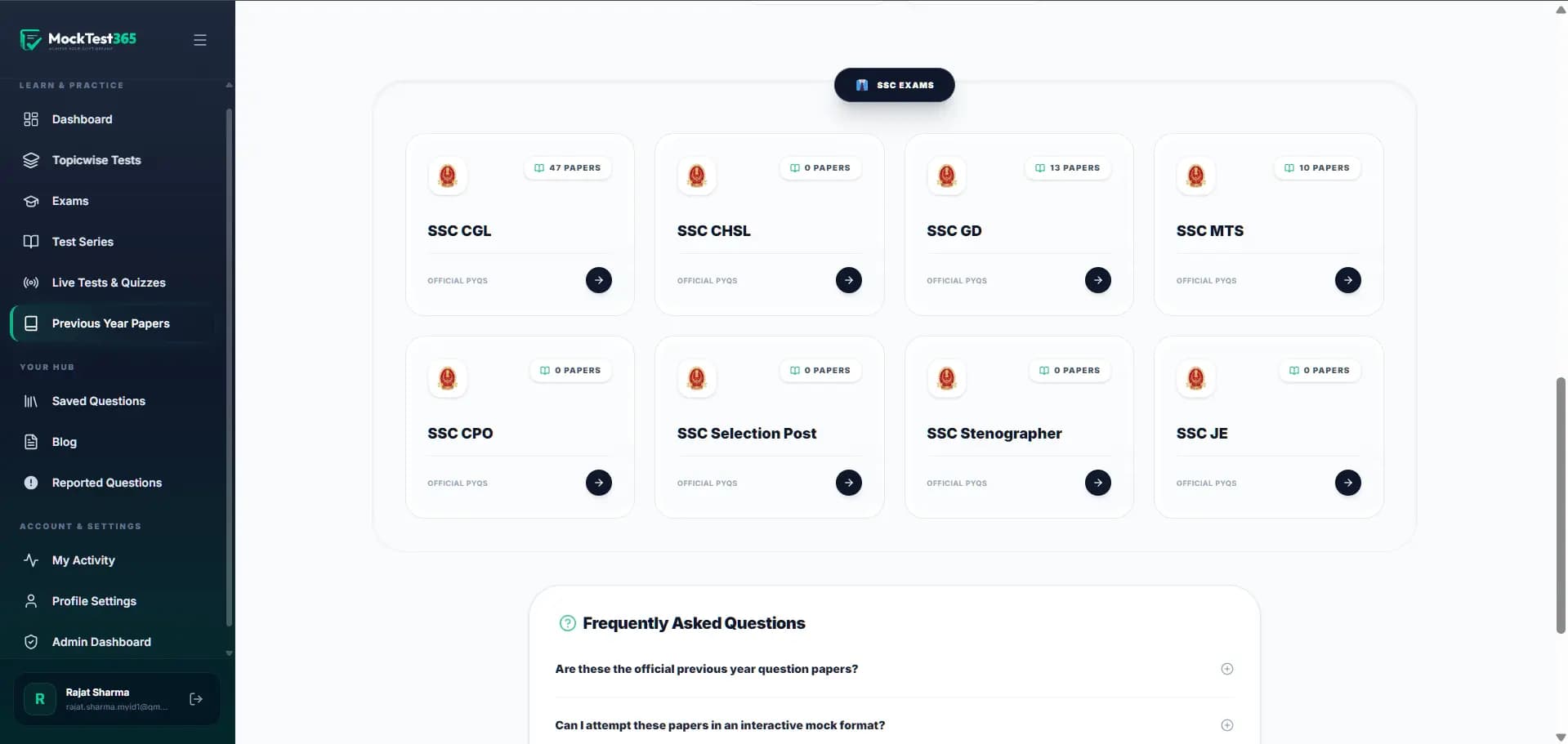Open SSC MTS with arrow button
The image size is (1568, 744).
pos(1348,280)
